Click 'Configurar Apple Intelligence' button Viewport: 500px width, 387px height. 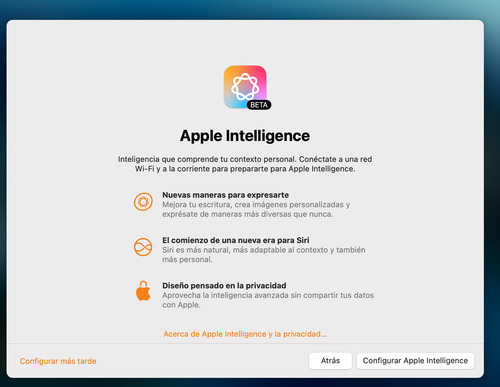[x=415, y=361]
